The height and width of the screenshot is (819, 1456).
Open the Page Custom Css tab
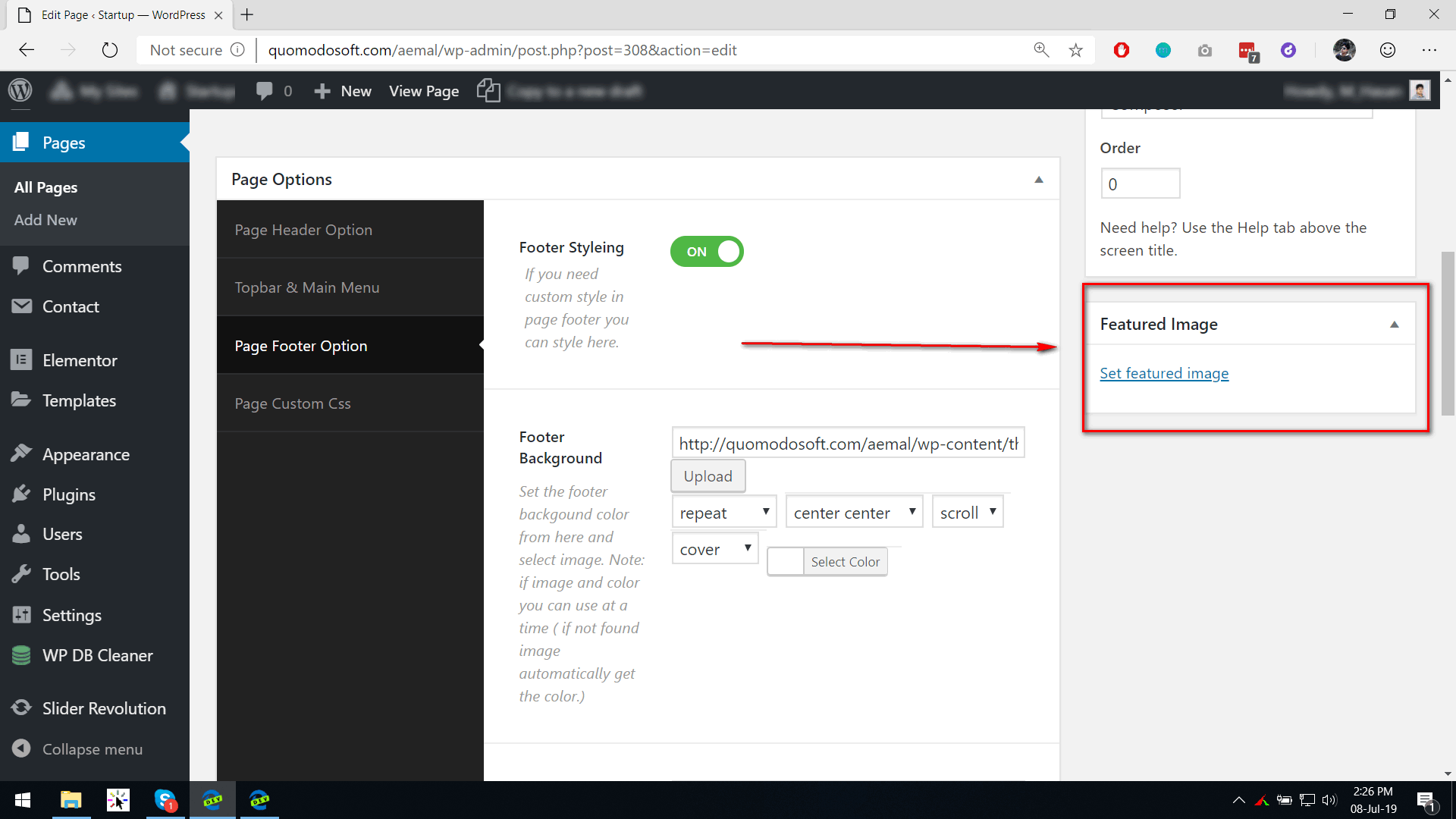pos(293,403)
